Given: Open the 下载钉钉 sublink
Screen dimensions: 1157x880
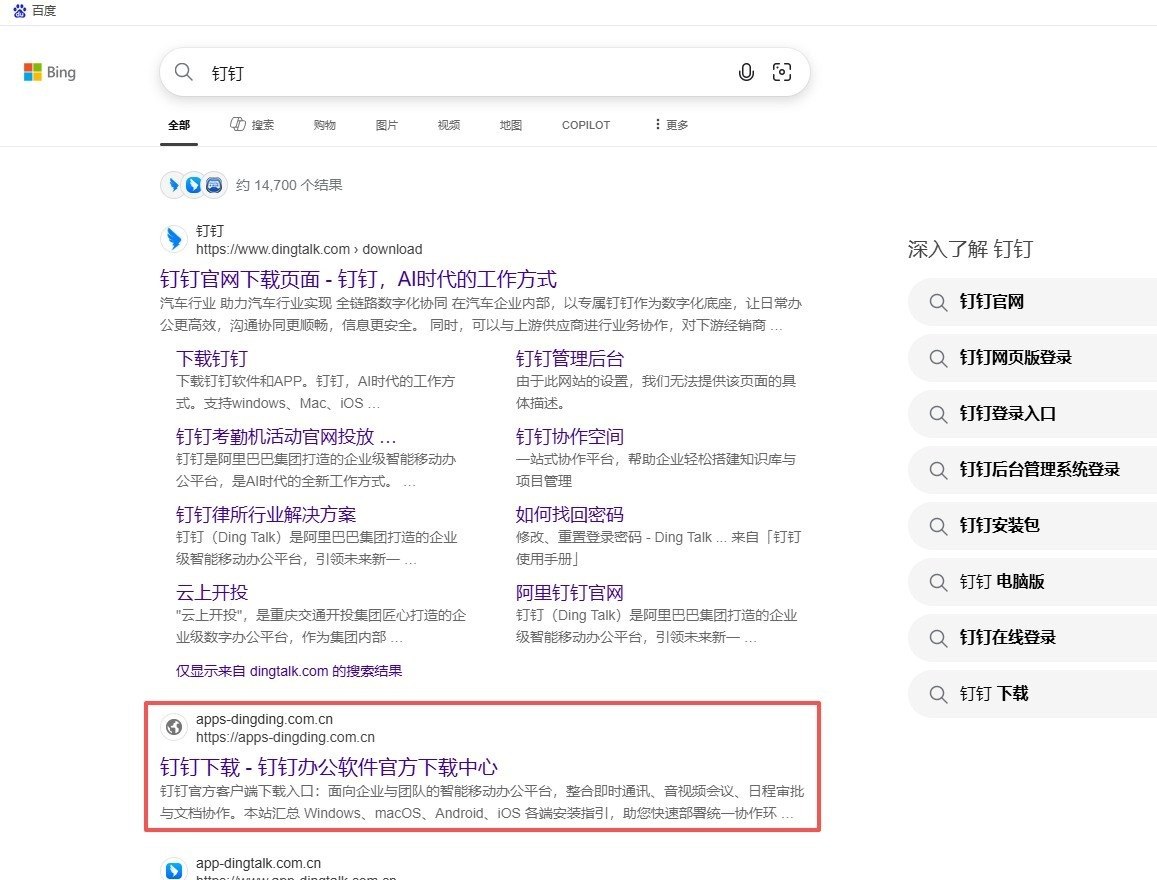Looking at the screenshot, I should [212, 358].
